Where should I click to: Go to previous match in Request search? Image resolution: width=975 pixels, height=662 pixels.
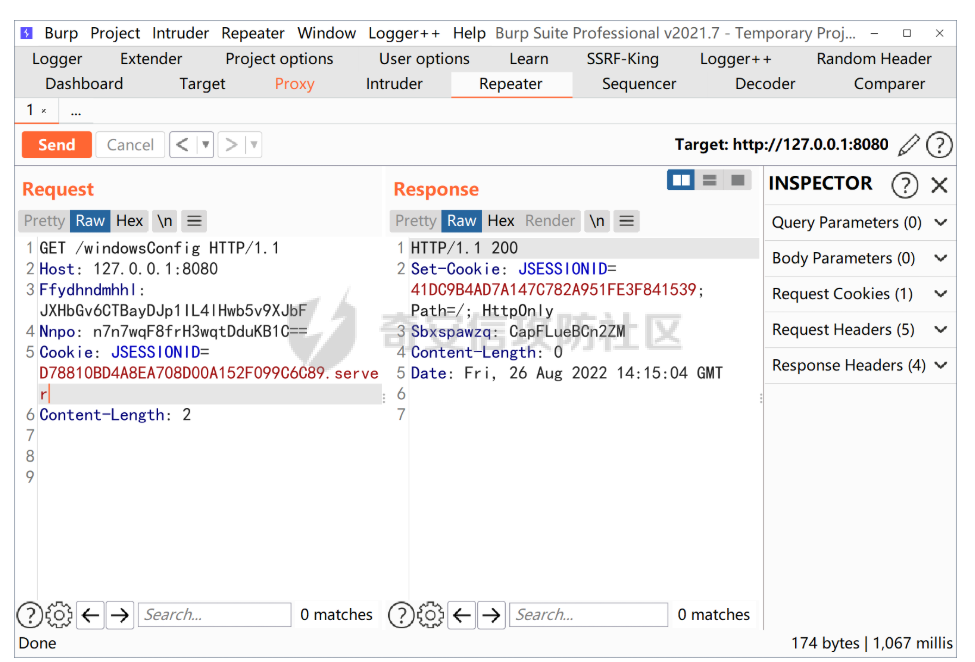click(91, 615)
